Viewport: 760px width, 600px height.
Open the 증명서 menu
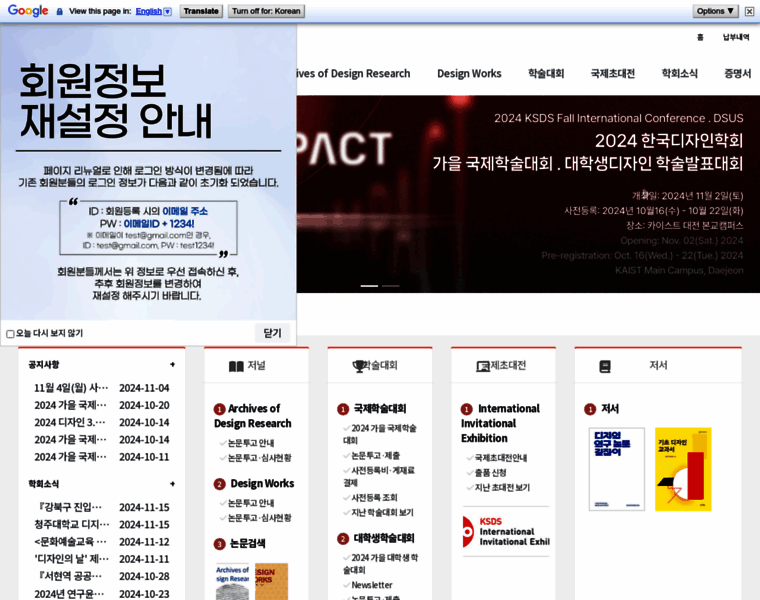click(x=737, y=74)
